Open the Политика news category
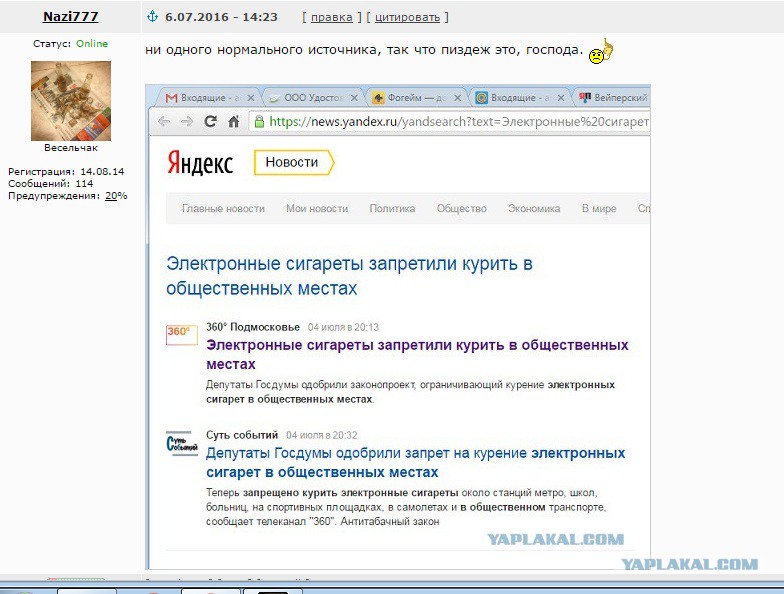Image resolution: width=784 pixels, height=594 pixels. (x=392, y=208)
